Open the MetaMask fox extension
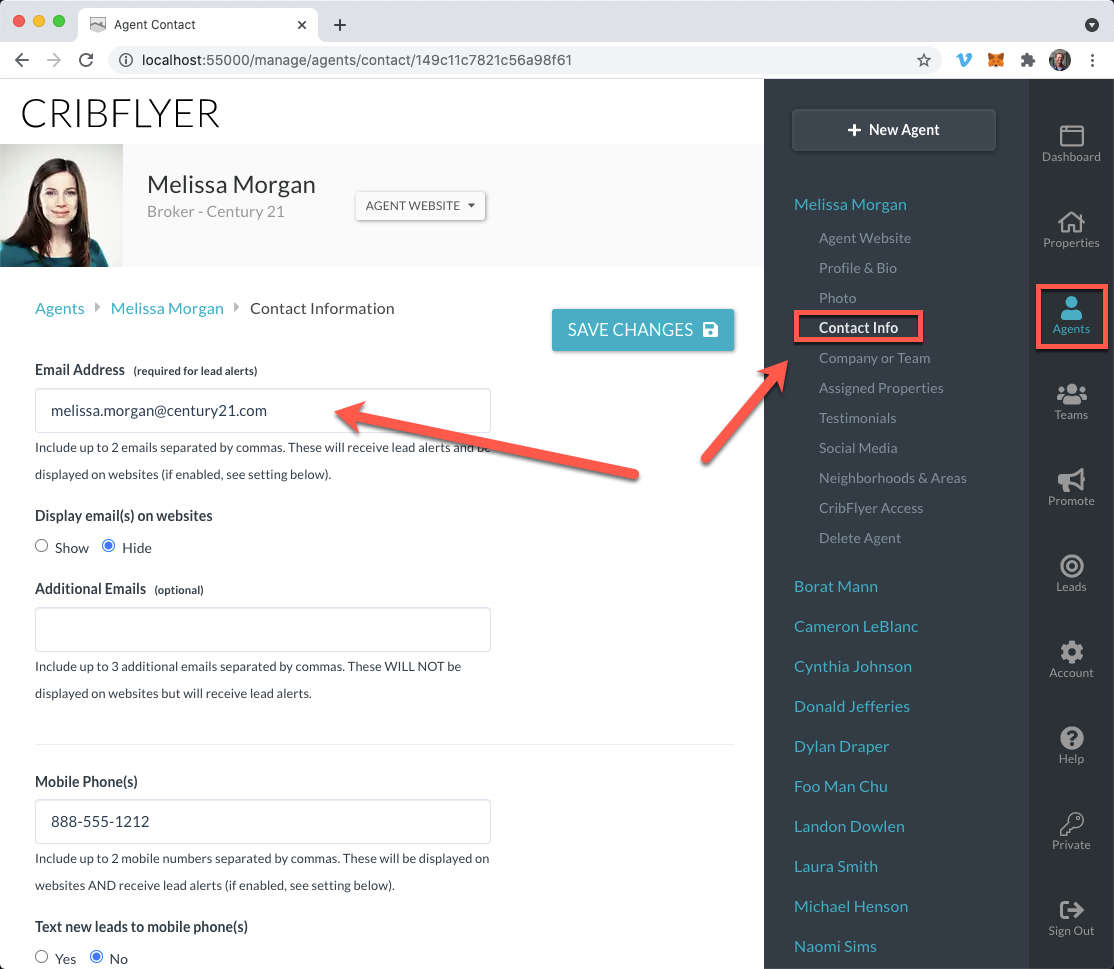Image resolution: width=1114 pixels, height=969 pixels. coord(995,60)
